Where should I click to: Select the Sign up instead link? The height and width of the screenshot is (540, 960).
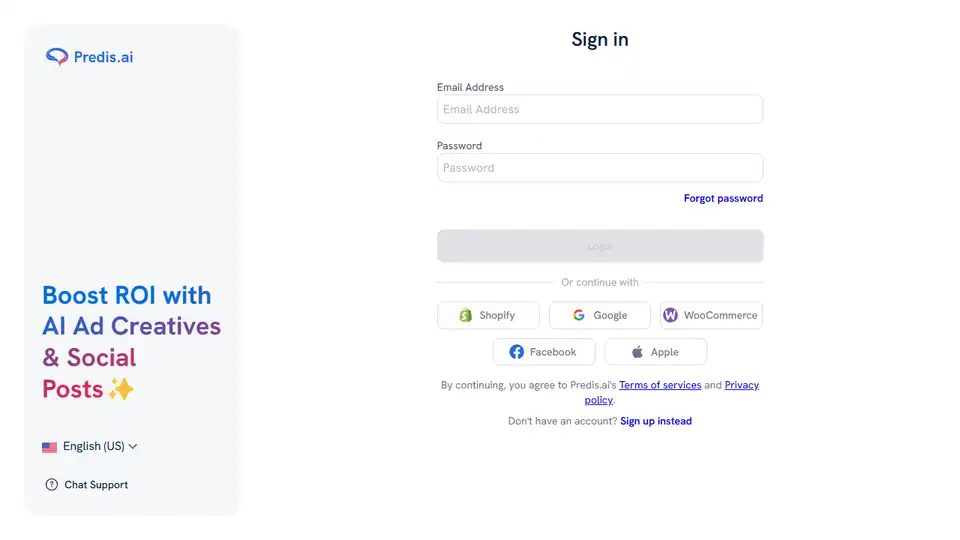point(656,421)
